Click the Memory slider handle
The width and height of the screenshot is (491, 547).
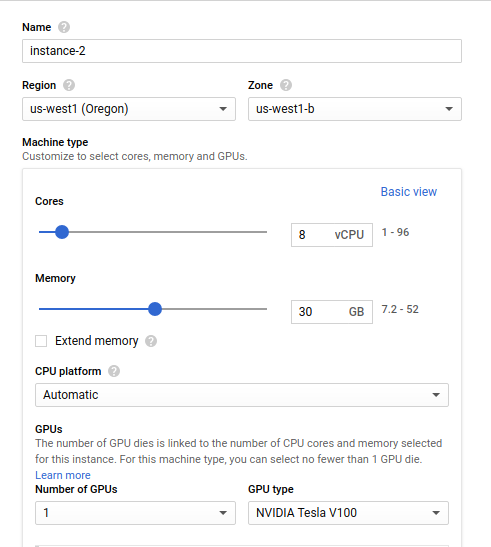click(155, 309)
